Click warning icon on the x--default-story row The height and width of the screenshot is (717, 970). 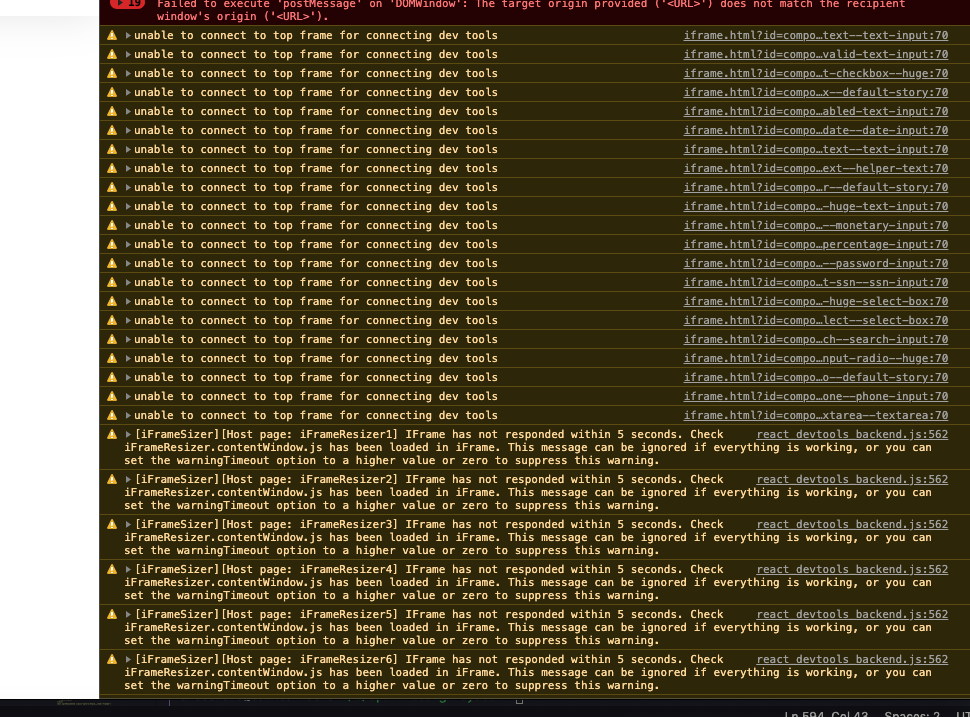pos(112,92)
